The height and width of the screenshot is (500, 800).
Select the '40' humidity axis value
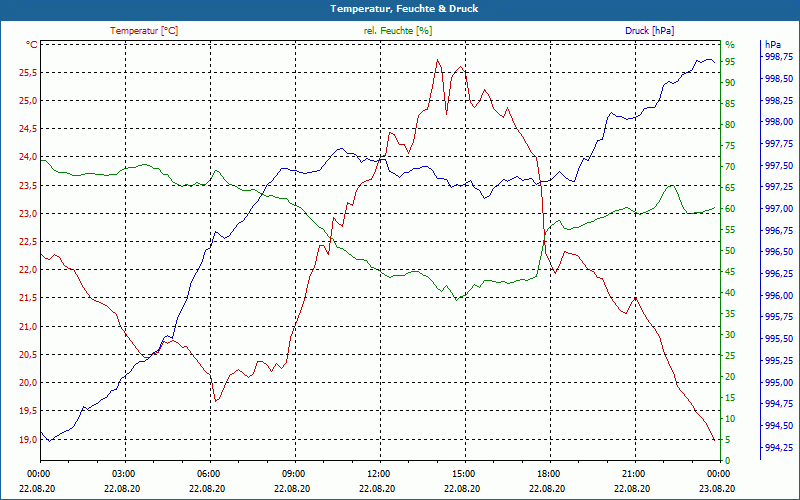(730, 293)
